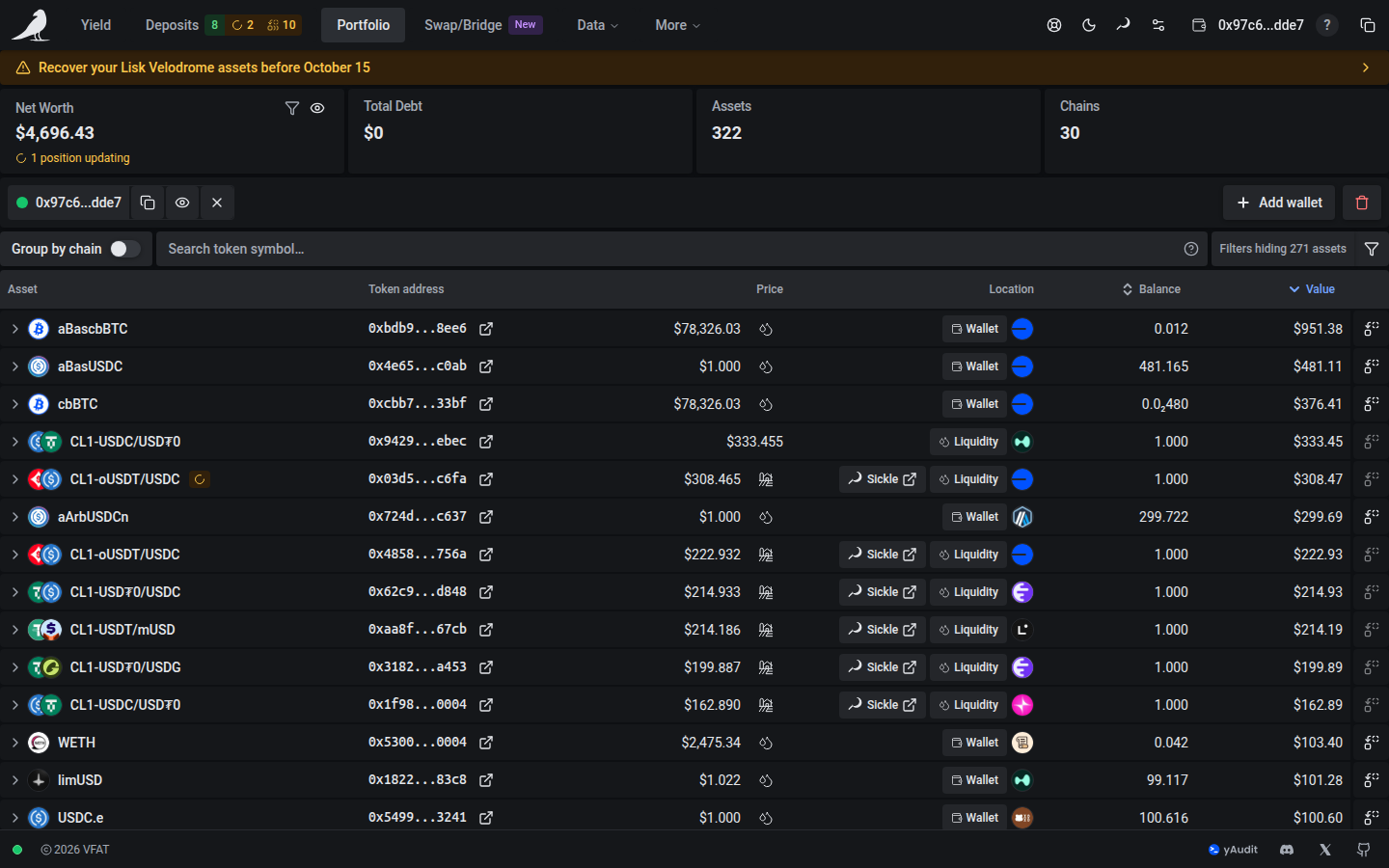1389x868 pixels.
Task: Open the support lifebuoy icon
Action: 1054,25
